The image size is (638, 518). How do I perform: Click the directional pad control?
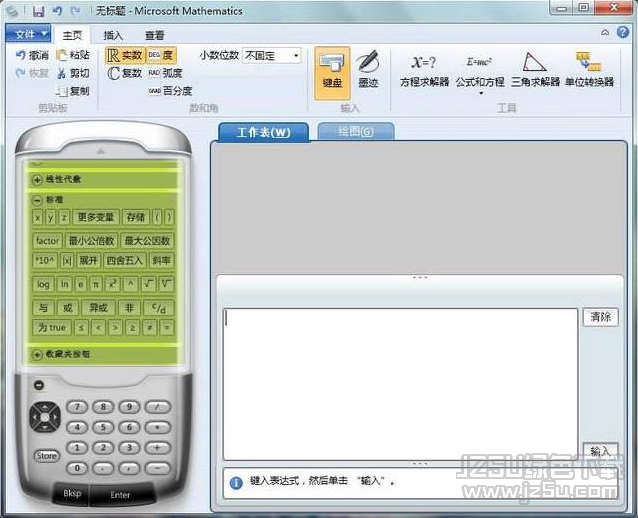(45, 417)
